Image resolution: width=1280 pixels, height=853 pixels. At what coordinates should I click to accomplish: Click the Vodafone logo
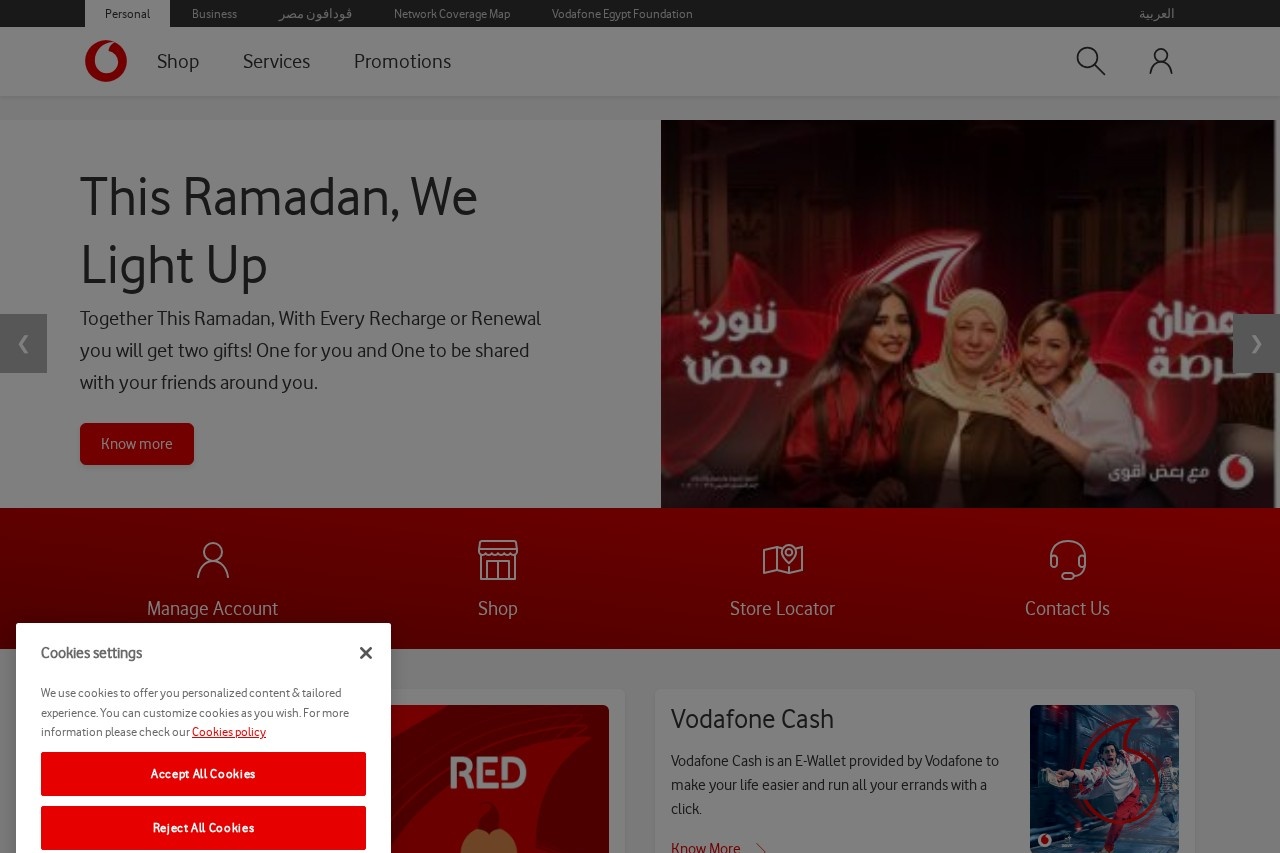pos(105,61)
